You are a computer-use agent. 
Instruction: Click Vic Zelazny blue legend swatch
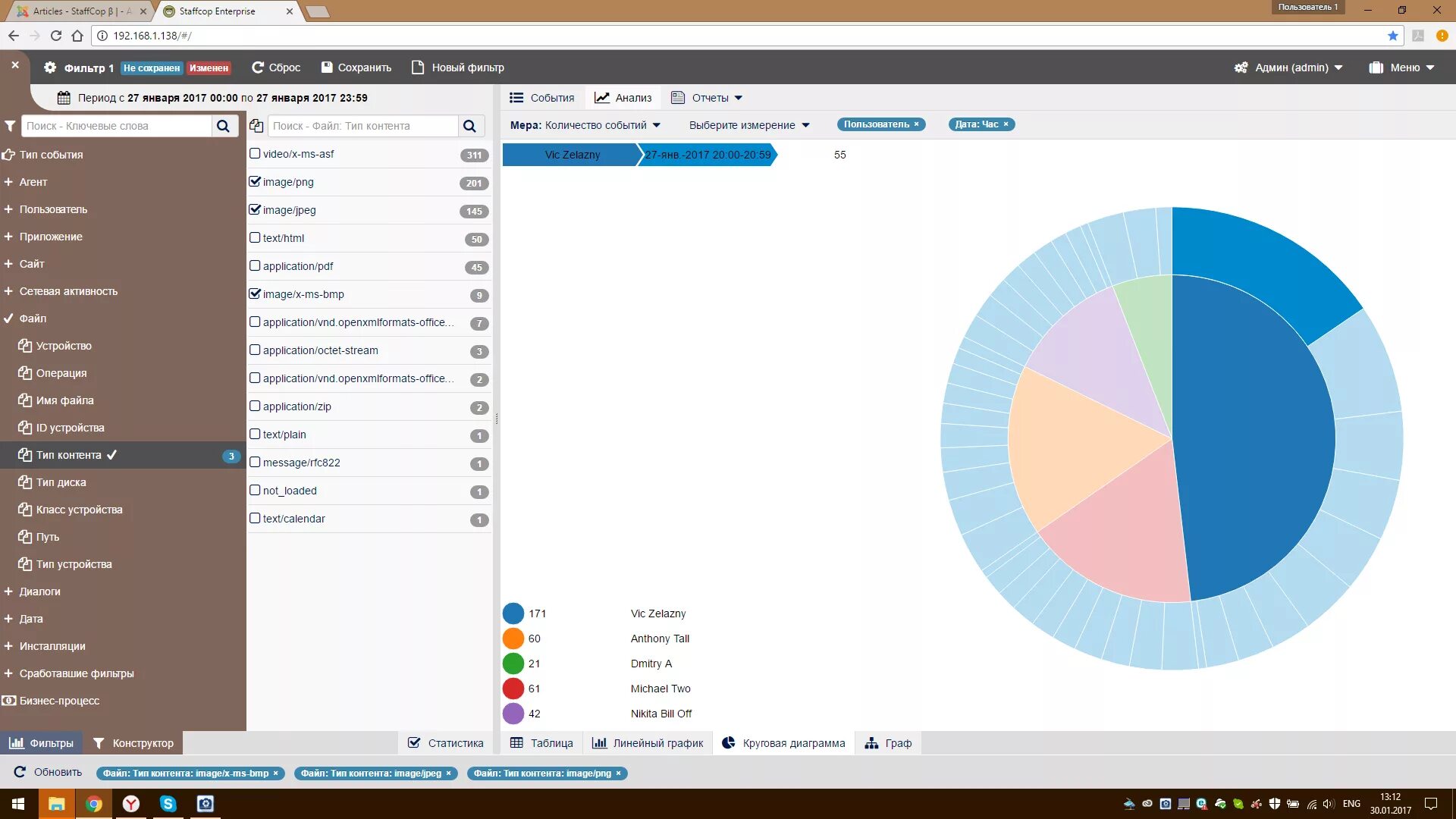click(513, 613)
